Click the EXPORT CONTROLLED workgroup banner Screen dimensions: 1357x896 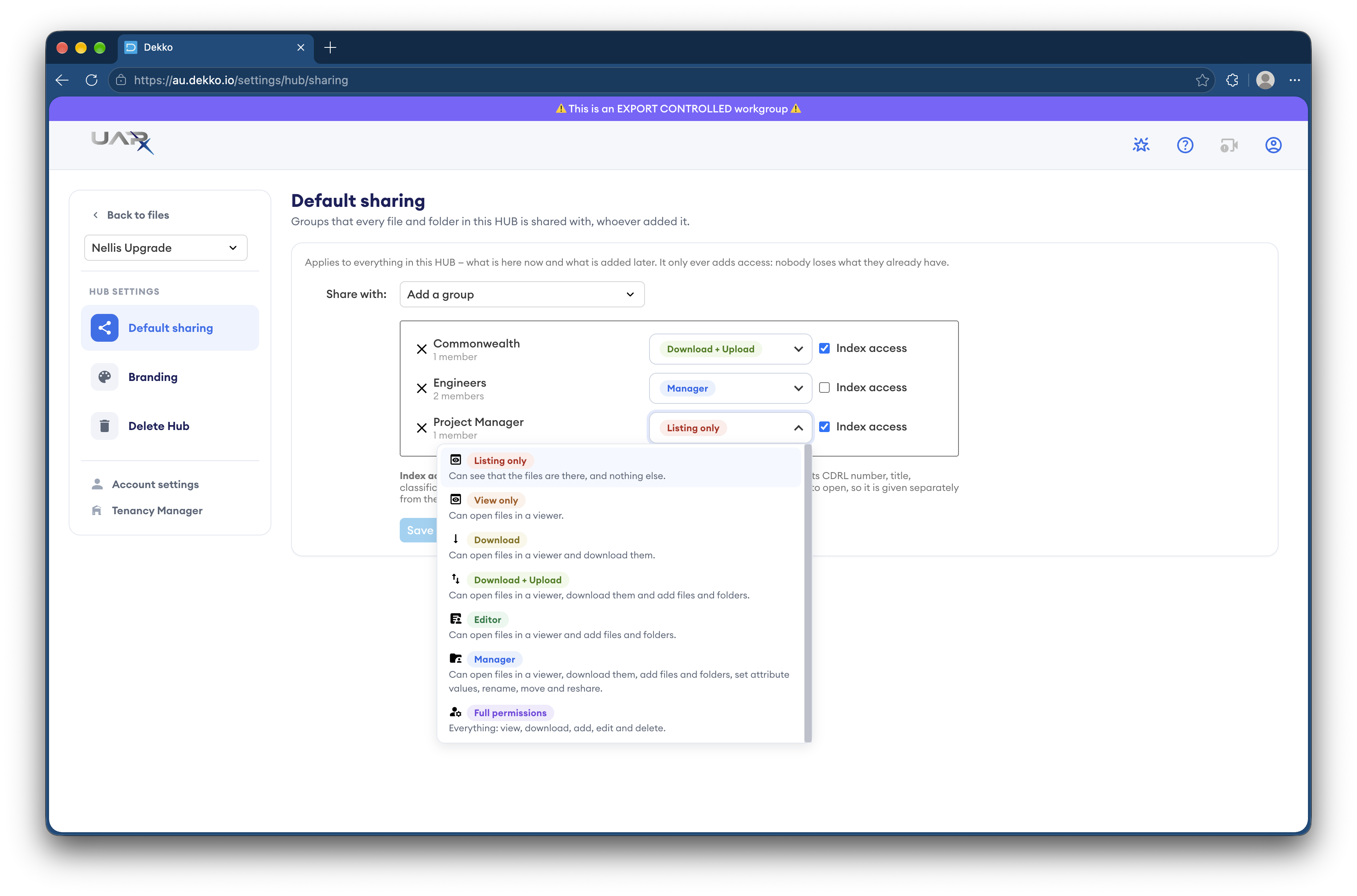coord(678,109)
